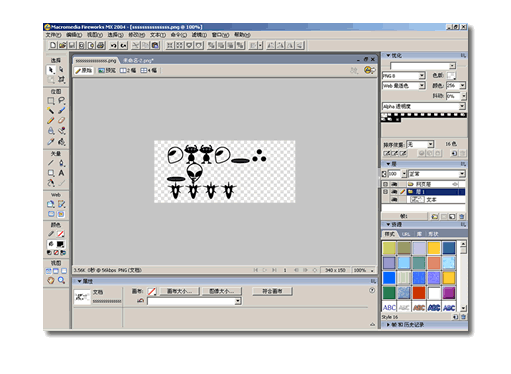Select the Pointer tool in the toolbox

[x=51, y=70]
